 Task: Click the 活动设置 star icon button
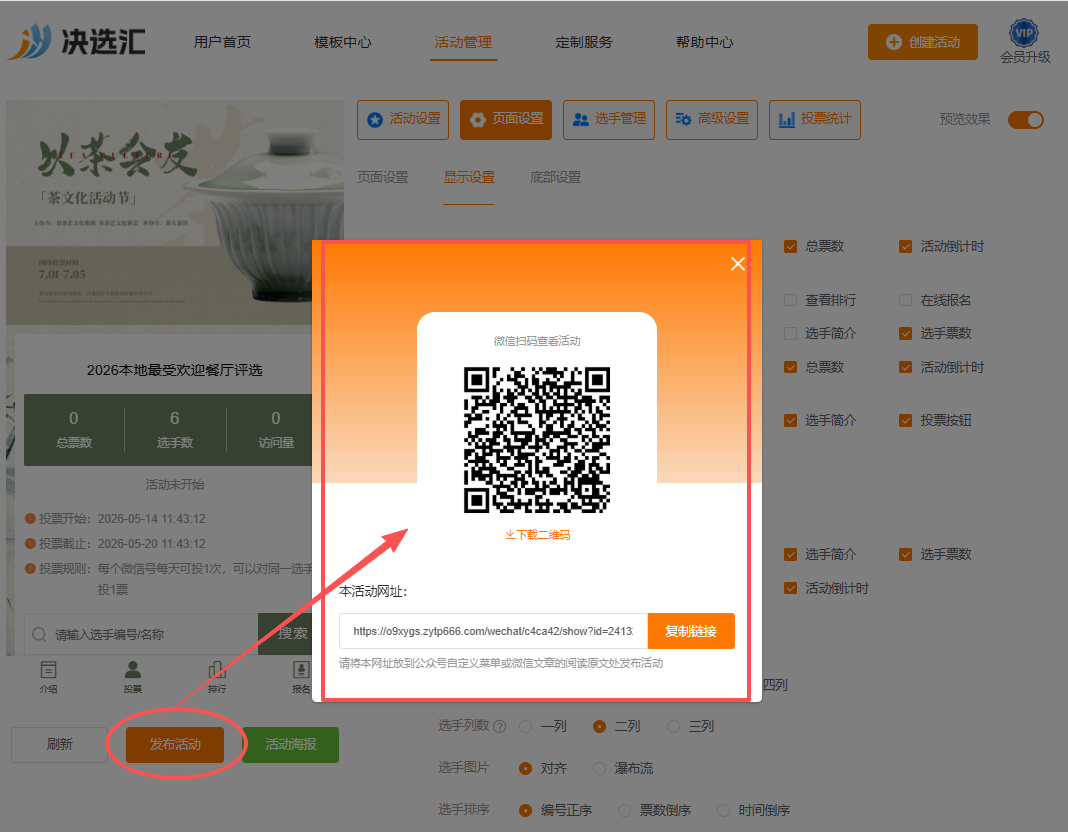403,120
